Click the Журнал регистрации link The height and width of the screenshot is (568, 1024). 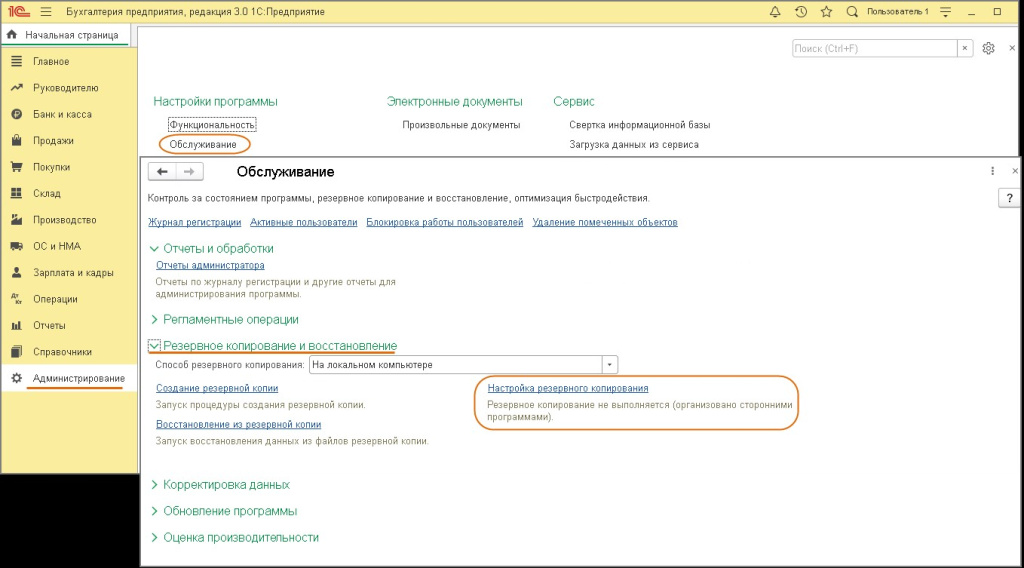[x=194, y=222]
